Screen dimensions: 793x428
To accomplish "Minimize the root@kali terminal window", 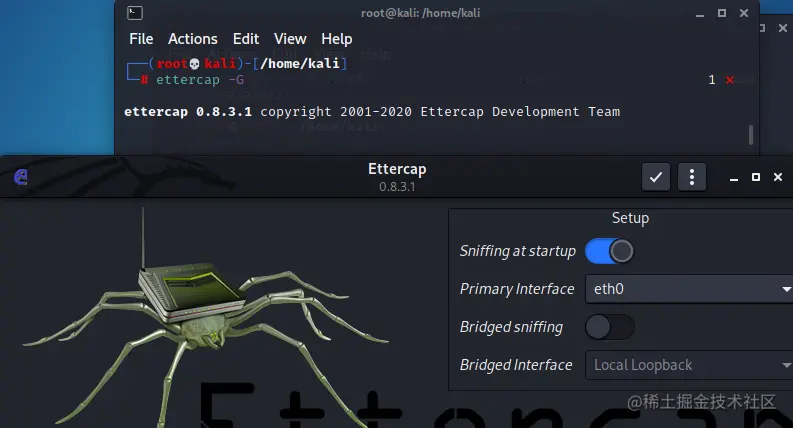I will click(x=700, y=14).
